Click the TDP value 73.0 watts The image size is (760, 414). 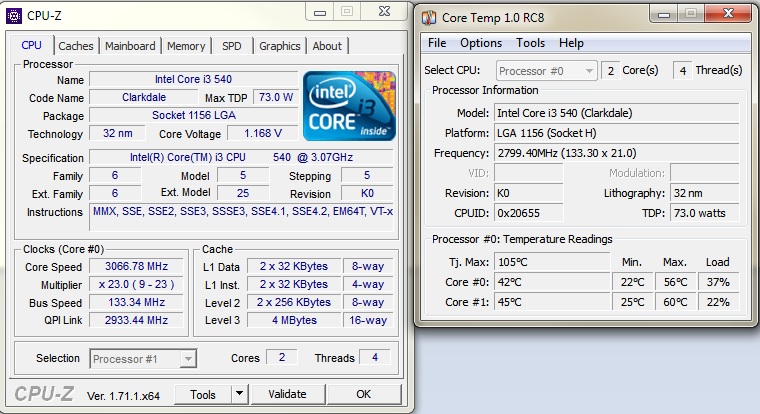click(705, 213)
